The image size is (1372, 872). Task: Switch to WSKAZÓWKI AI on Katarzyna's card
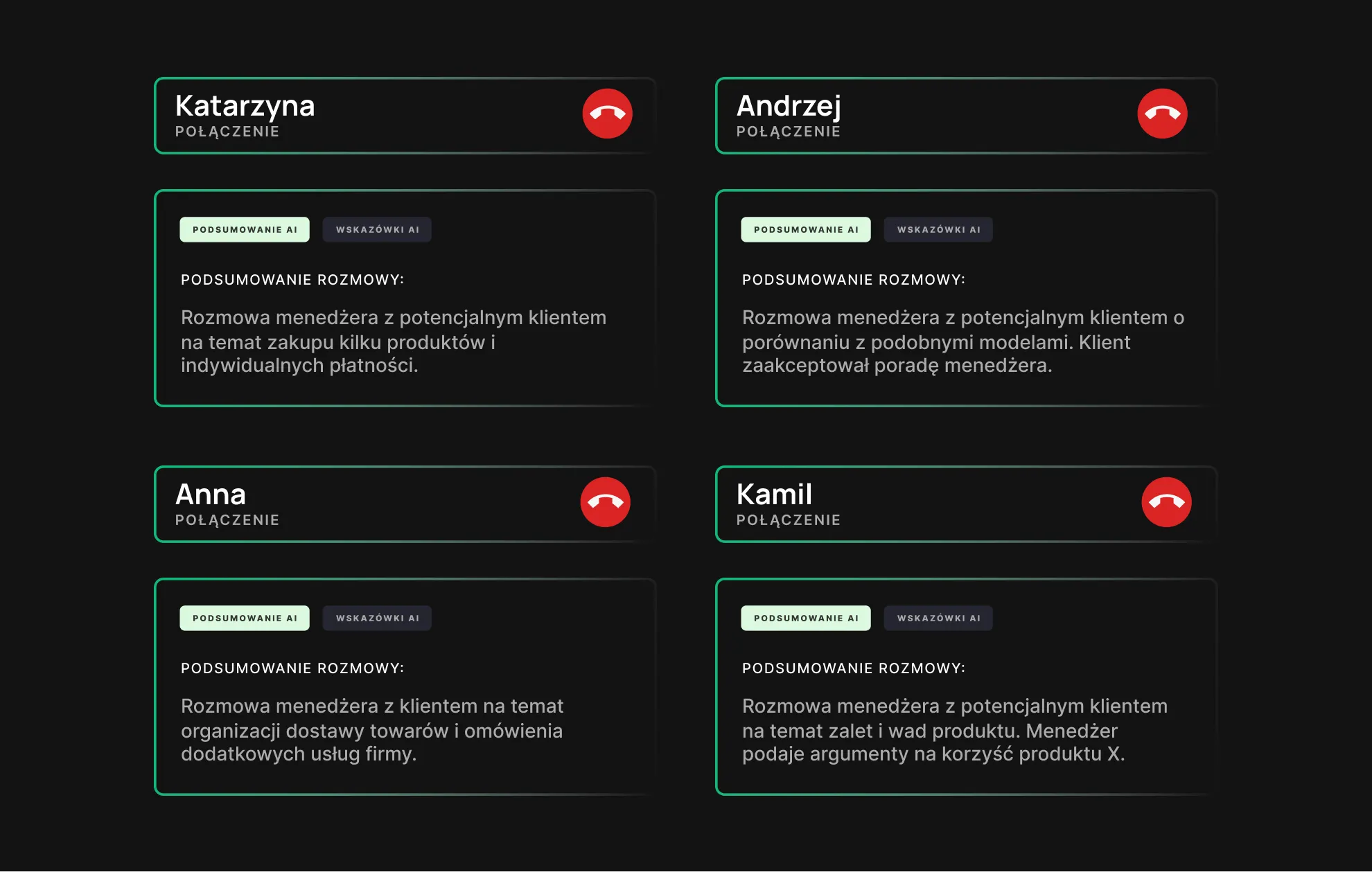[x=377, y=229]
